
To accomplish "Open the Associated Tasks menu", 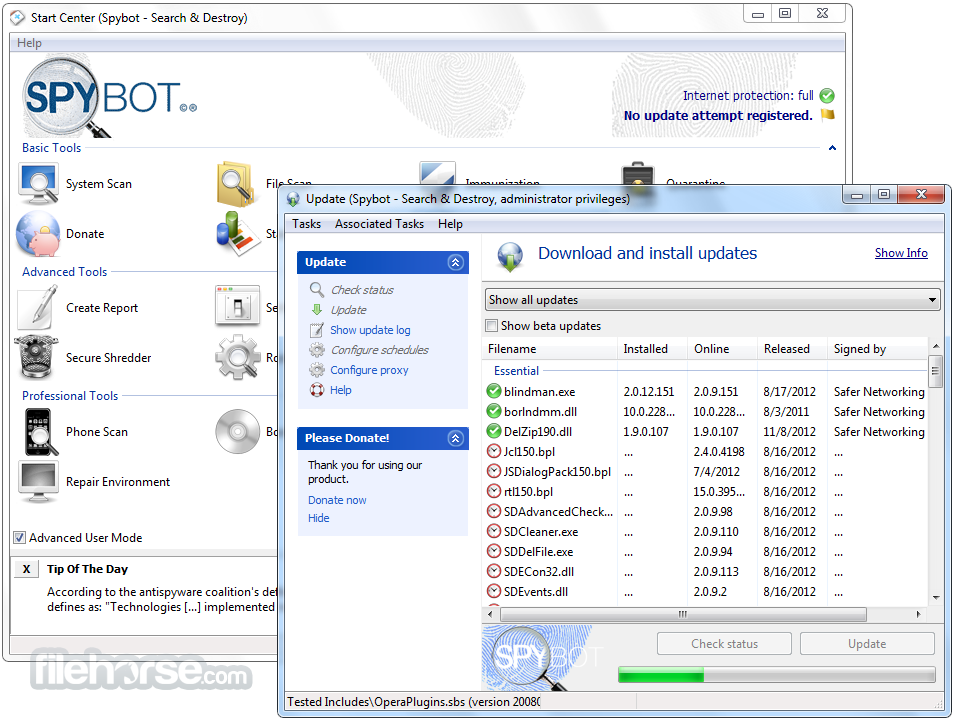I will coord(379,224).
